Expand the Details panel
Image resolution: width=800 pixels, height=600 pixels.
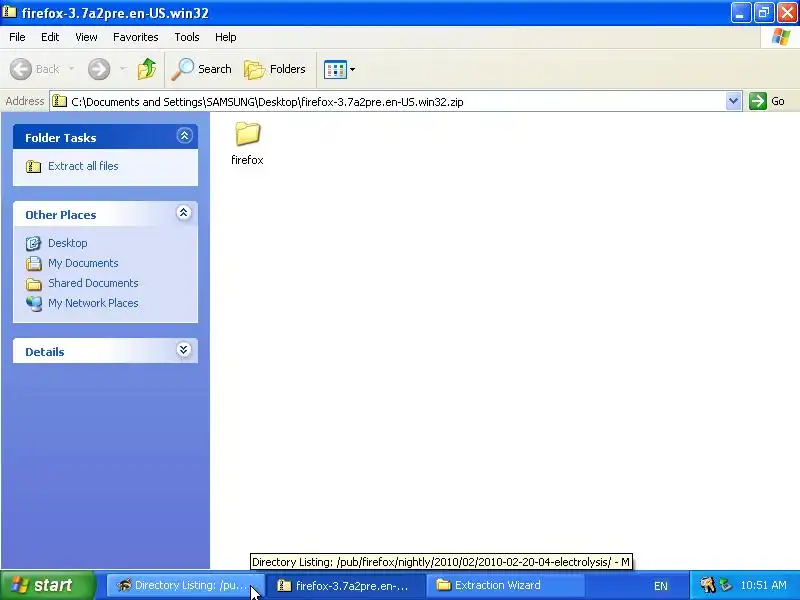tap(184, 349)
